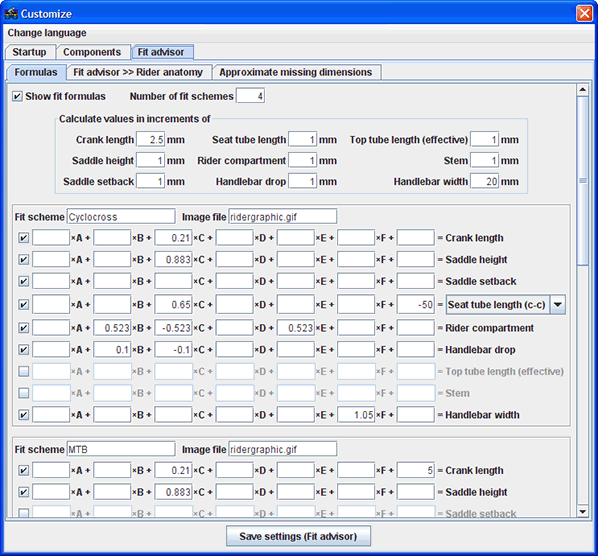Open Approximate missing dimensions tab
Viewport: 598px width, 556px height.
[296, 72]
